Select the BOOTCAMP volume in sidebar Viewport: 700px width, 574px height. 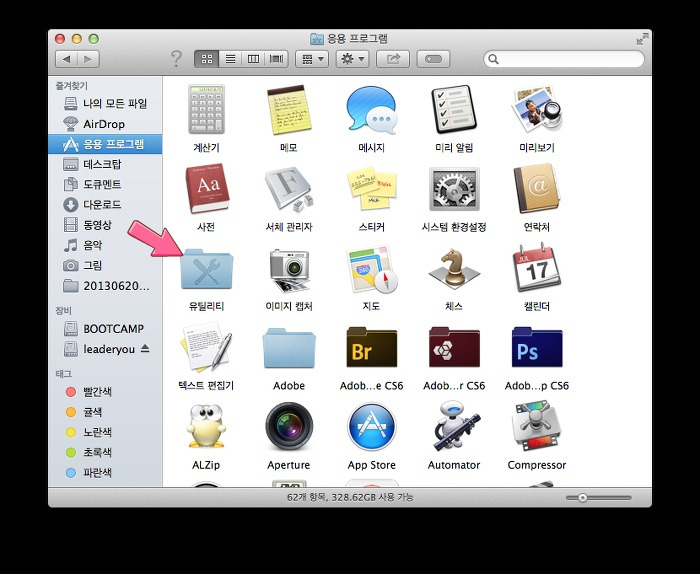(105, 329)
